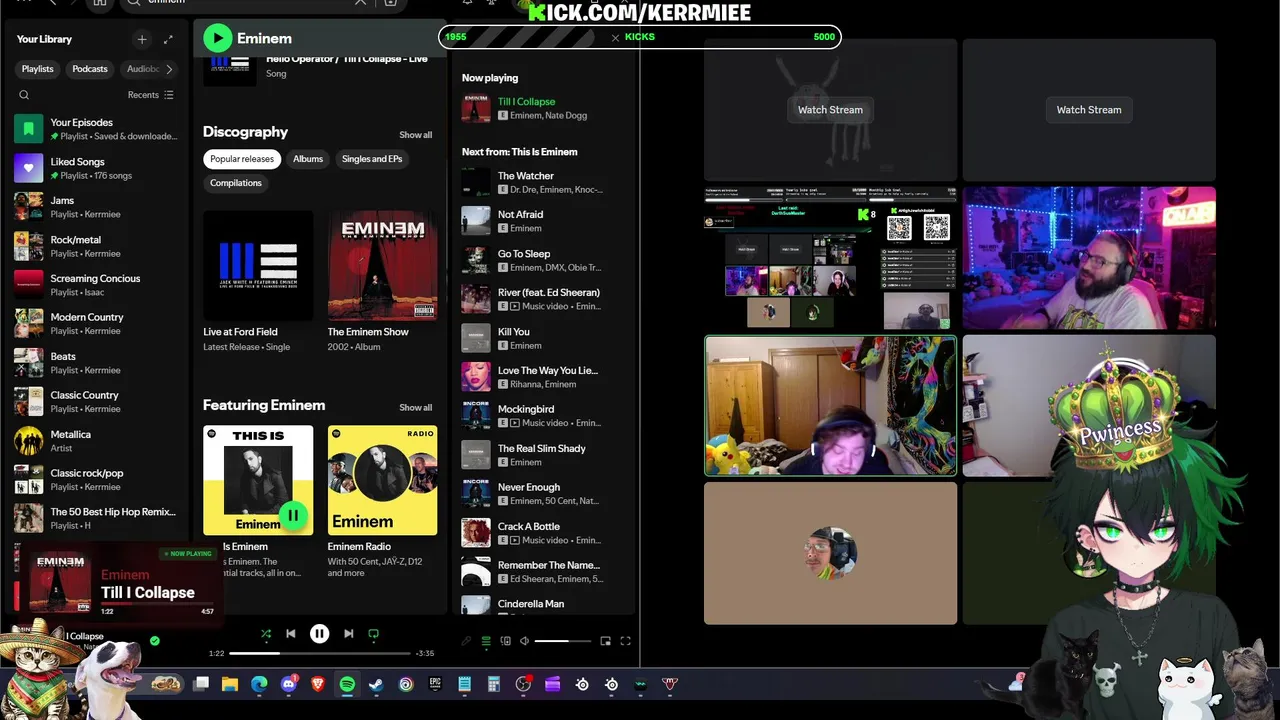Open the Liked Songs playlist

(x=96, y=168)
